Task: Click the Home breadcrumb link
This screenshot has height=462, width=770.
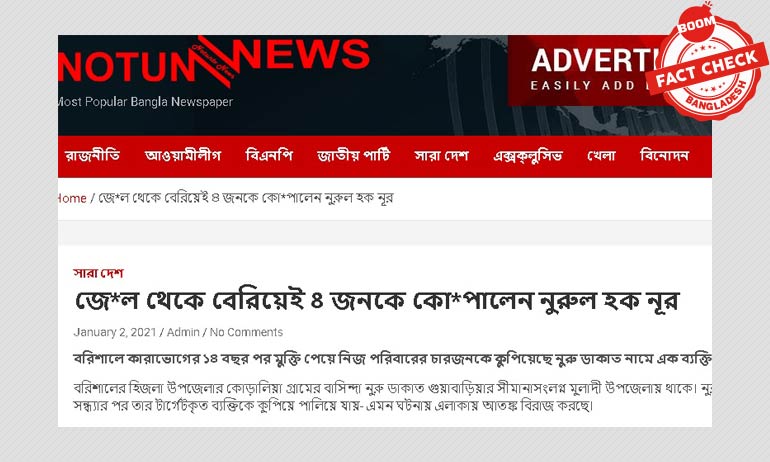Action: (72, 198)
